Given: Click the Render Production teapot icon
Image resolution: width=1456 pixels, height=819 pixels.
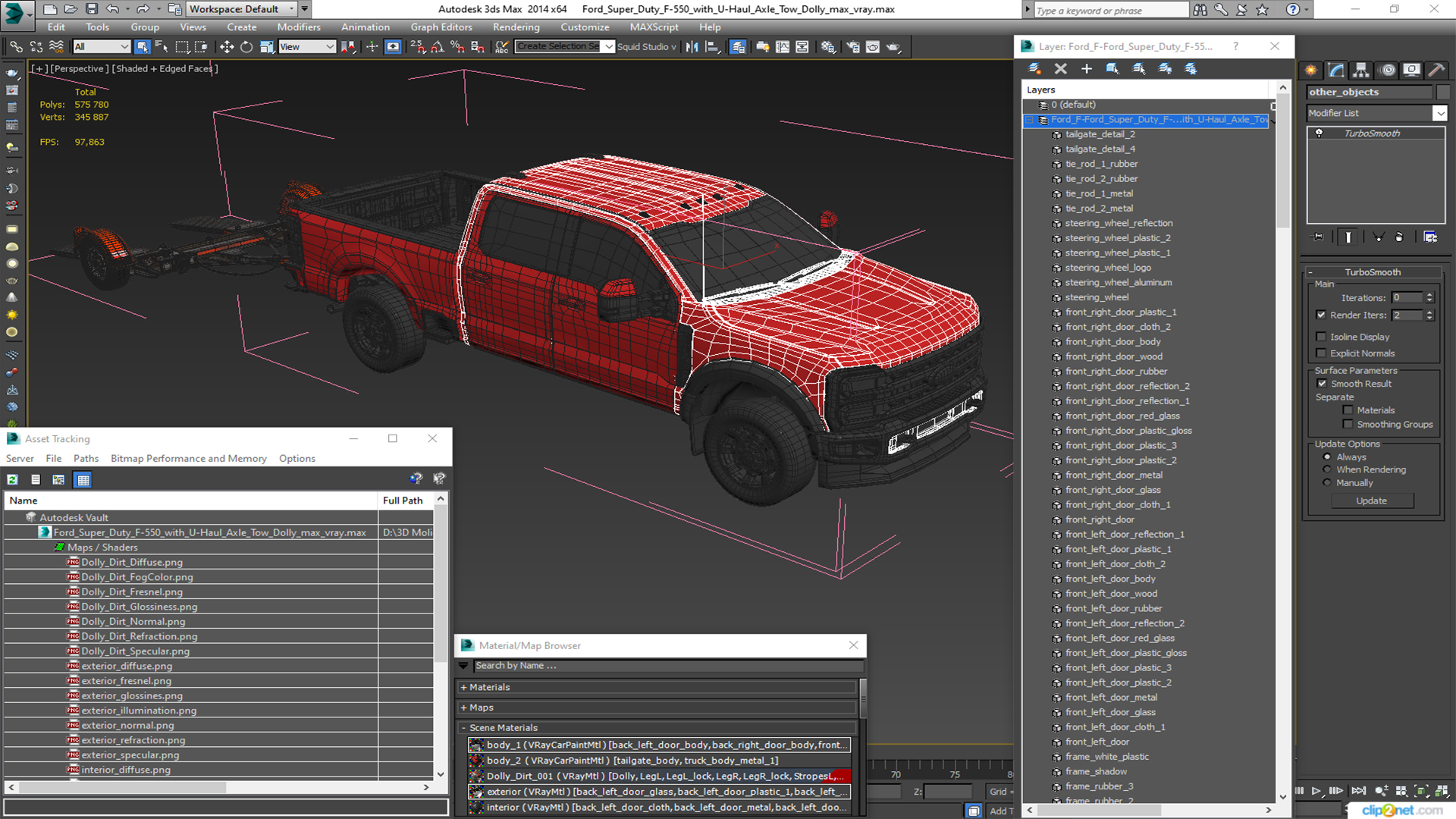Looking at the screenshot, I should (893, 47).
